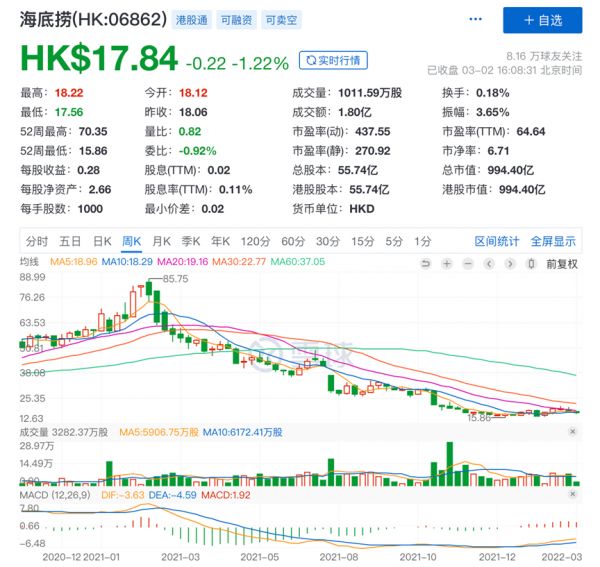The height and width of the screenshot is (567, 600).
Task: Open the 前复权 adjustment dropdown
Action: click(562, 263)
